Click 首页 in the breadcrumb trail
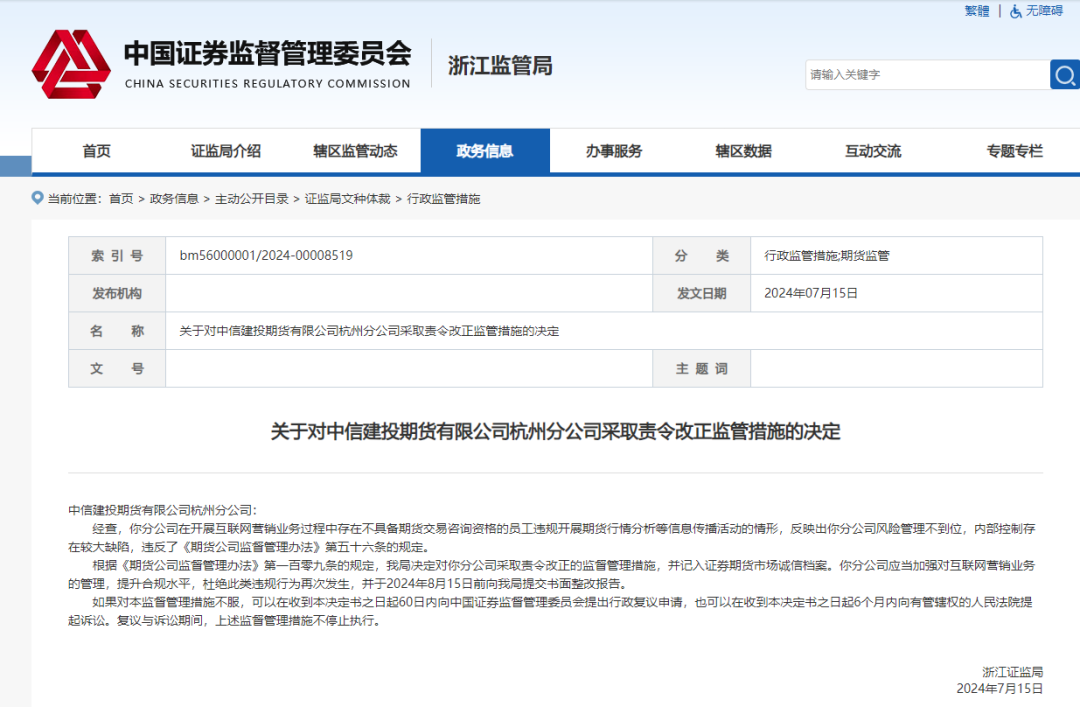The image size is (1080, 707). point(121,199)
